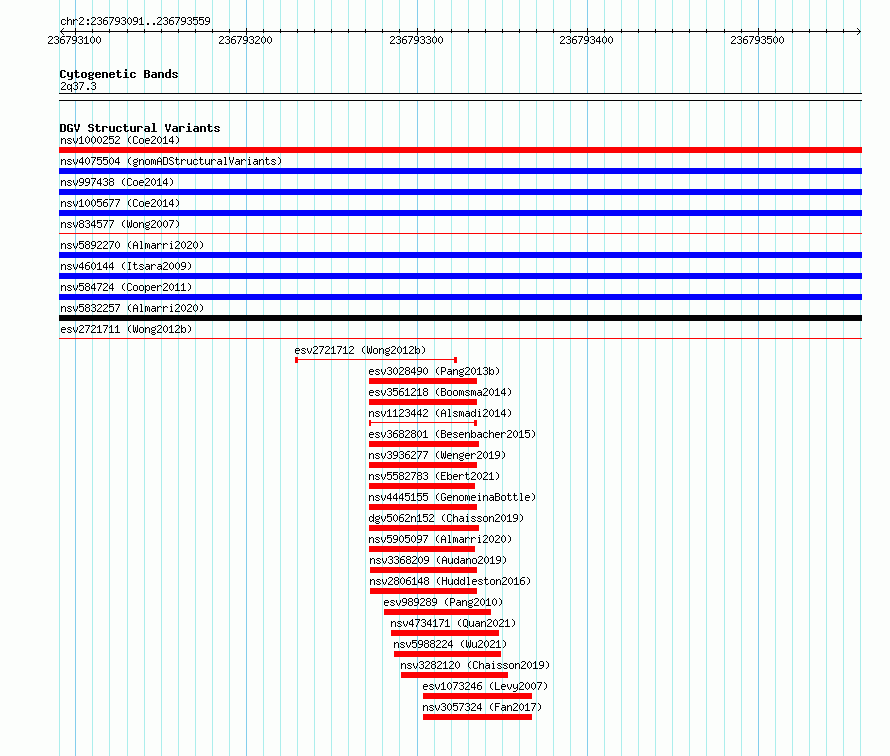Click the red nsv3282120 variant bar
Image resolution: width=890 pixels, height=756 pixels.
pyautogui.click(x=454, y=675)
